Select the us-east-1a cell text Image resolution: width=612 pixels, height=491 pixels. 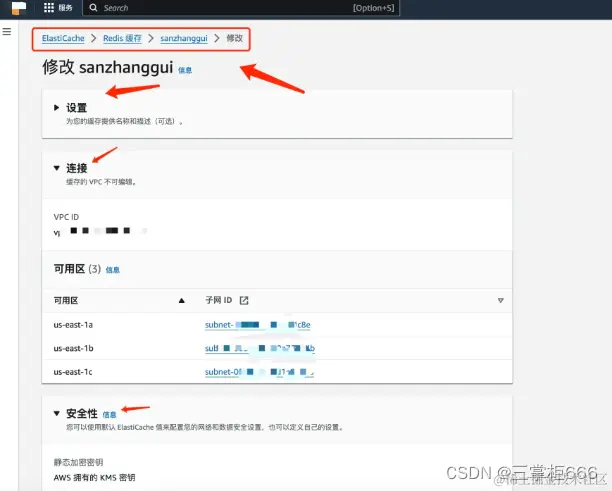tap(73, 325)
